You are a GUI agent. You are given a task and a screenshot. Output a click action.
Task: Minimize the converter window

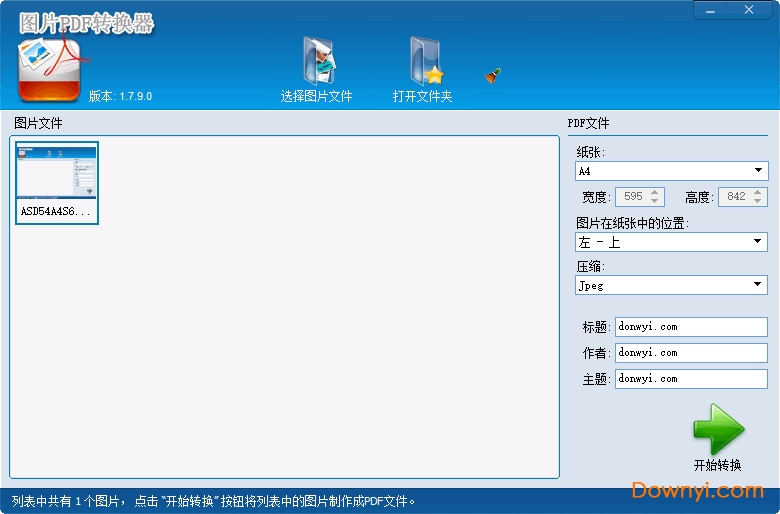(x=710, y=10)
